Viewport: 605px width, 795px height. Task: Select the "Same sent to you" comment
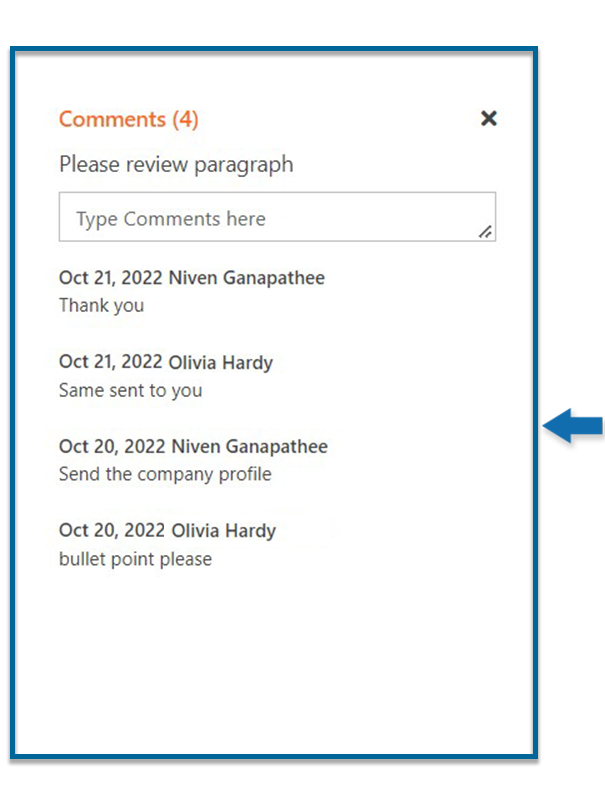[x=130, y=390]
